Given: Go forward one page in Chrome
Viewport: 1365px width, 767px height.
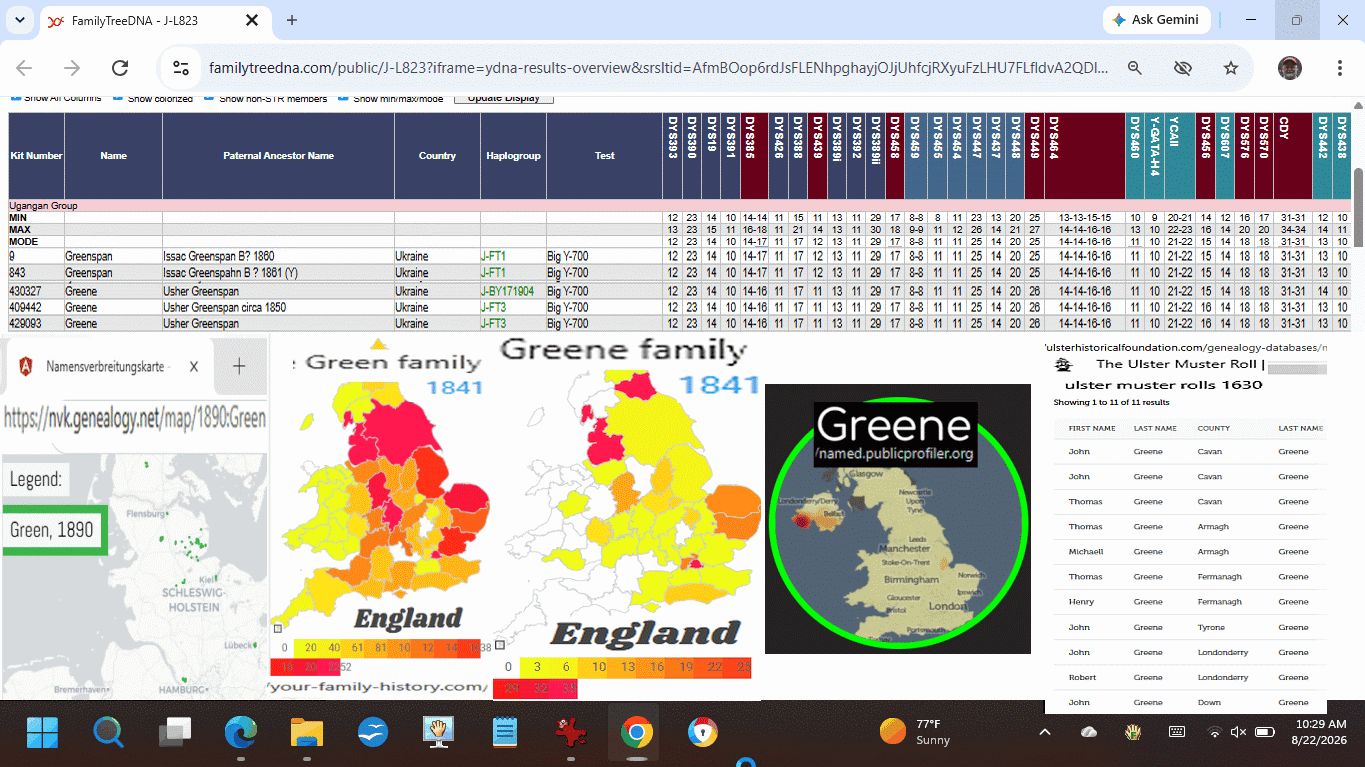Looking at the screenshot, I should coord(72,68).
